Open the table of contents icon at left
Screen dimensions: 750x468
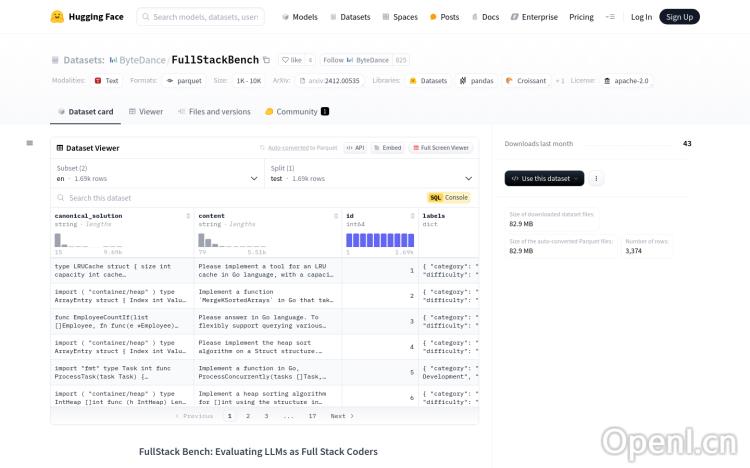click(x=30, y=143)
